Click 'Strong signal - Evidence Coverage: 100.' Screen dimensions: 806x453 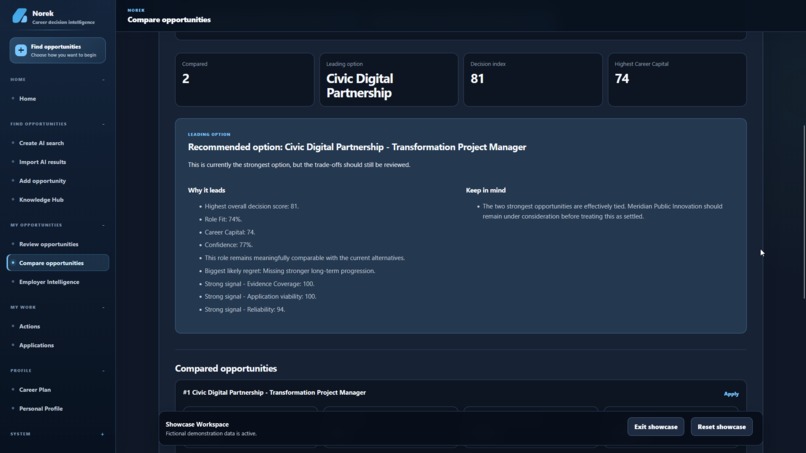coord(260,284)
